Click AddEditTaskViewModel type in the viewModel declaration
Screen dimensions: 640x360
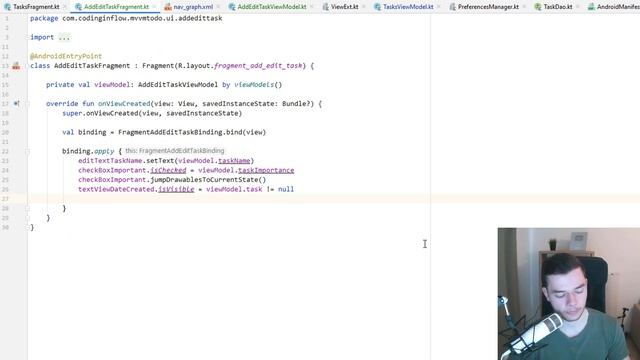pos(178,85)
